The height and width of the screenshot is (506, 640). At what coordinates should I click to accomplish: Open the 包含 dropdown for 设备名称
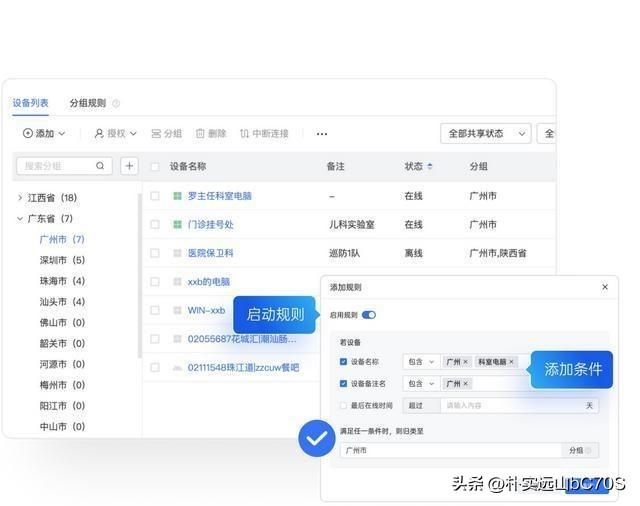[421, 362]
